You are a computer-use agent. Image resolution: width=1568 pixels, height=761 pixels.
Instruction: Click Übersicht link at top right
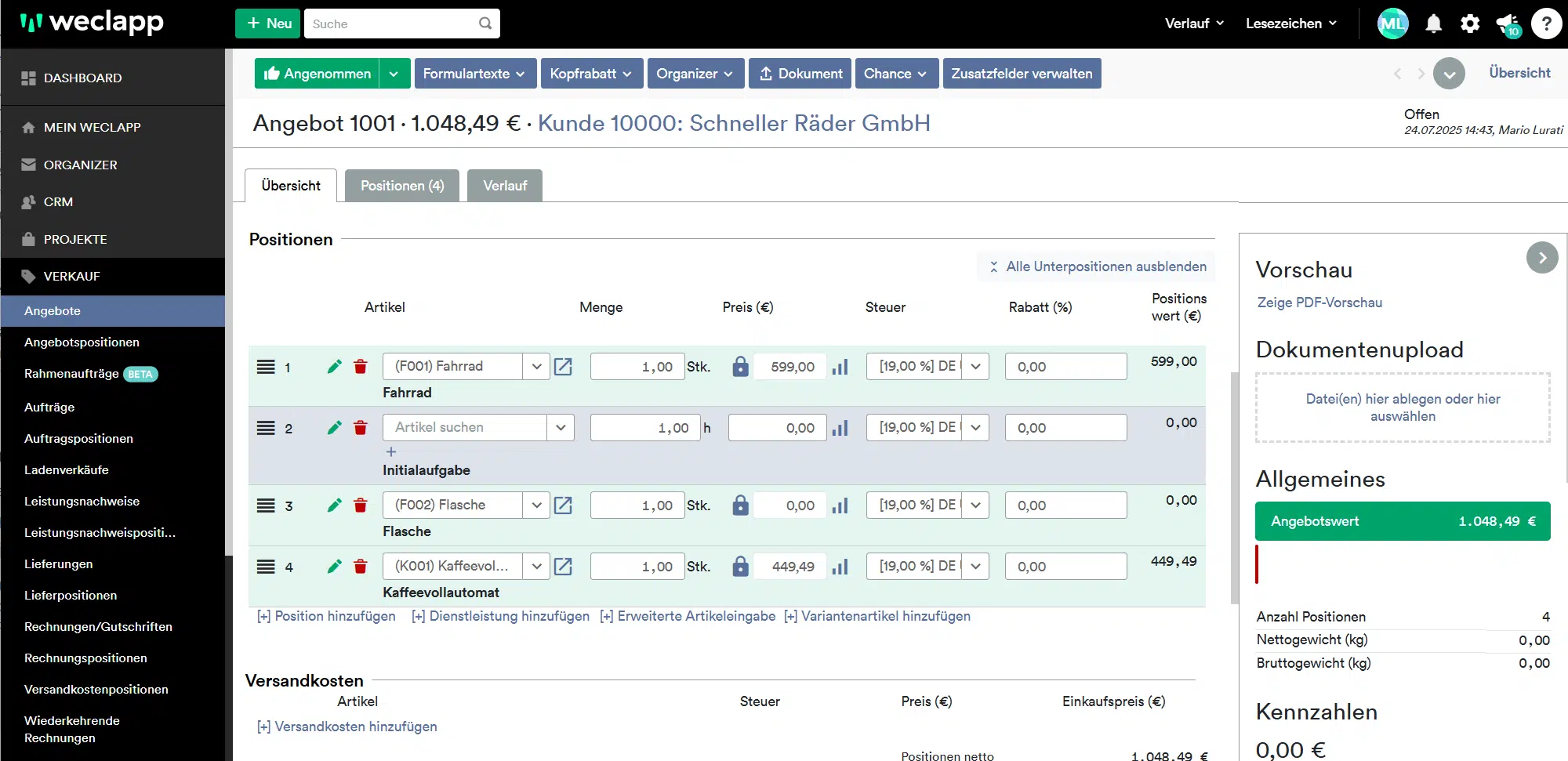click(1519, 73)
